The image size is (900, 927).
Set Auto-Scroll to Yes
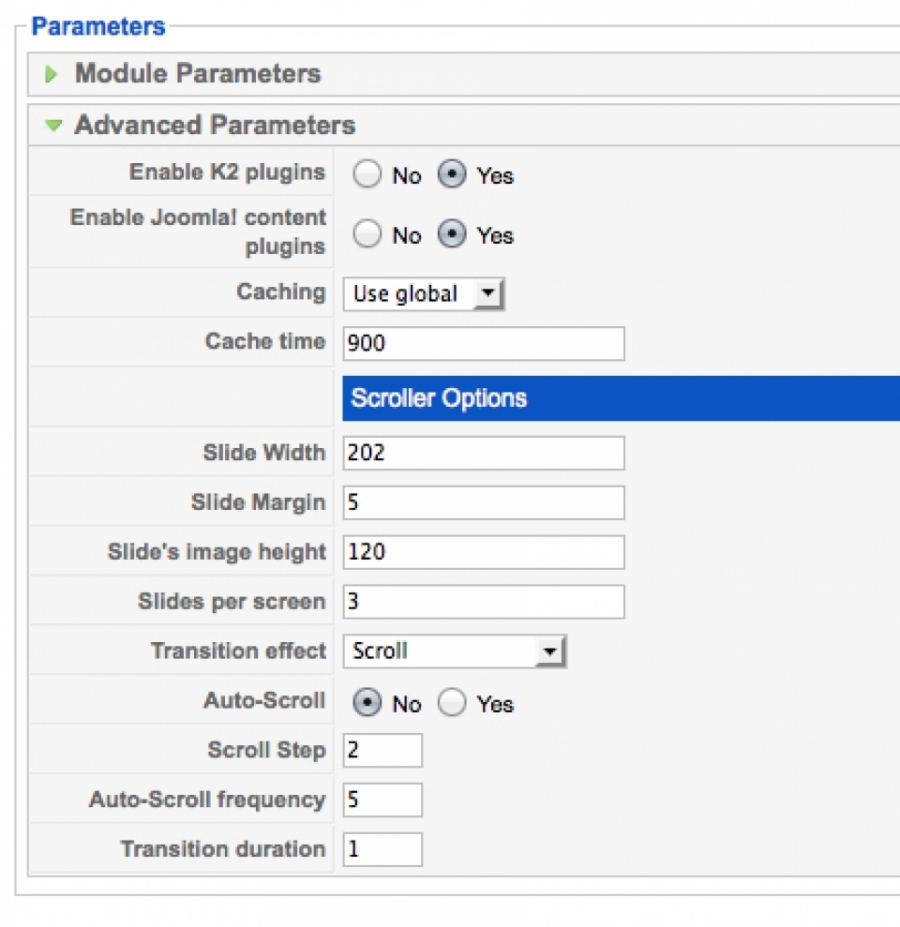tap(452, 703)
